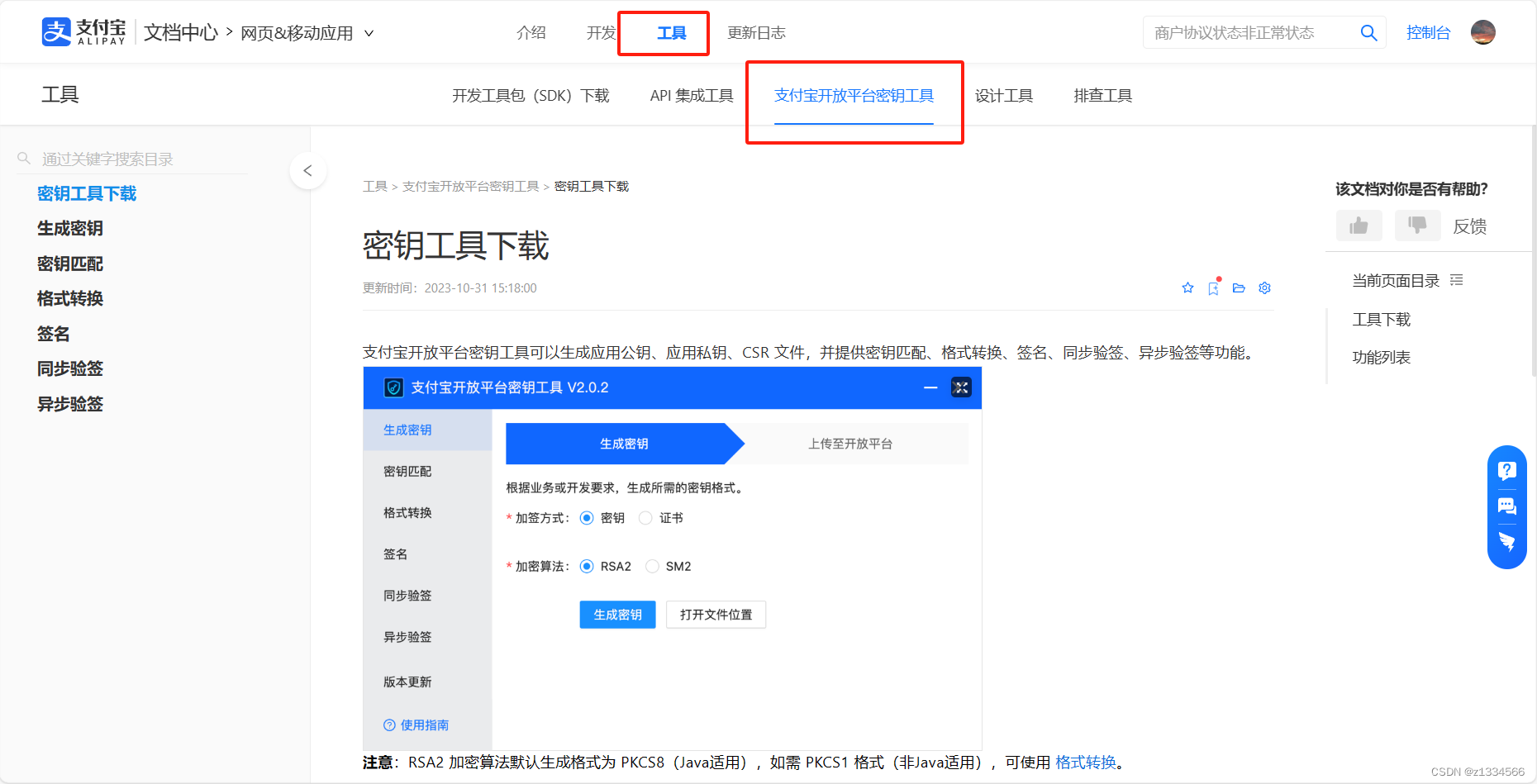Select the 密钥 signing method radio
The width and height of the screenshot is (1537, 784).
point(587,518)
